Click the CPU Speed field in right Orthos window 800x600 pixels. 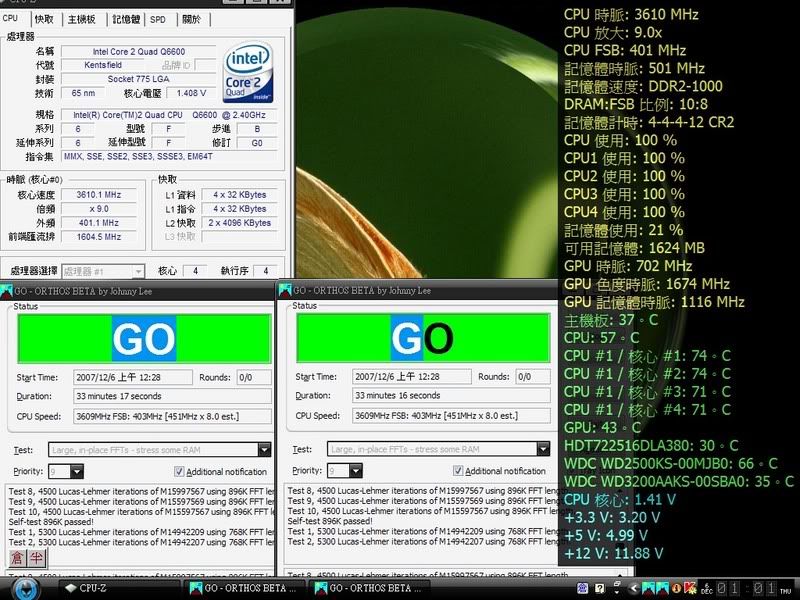pyautogui.click(x=452, y=416)
